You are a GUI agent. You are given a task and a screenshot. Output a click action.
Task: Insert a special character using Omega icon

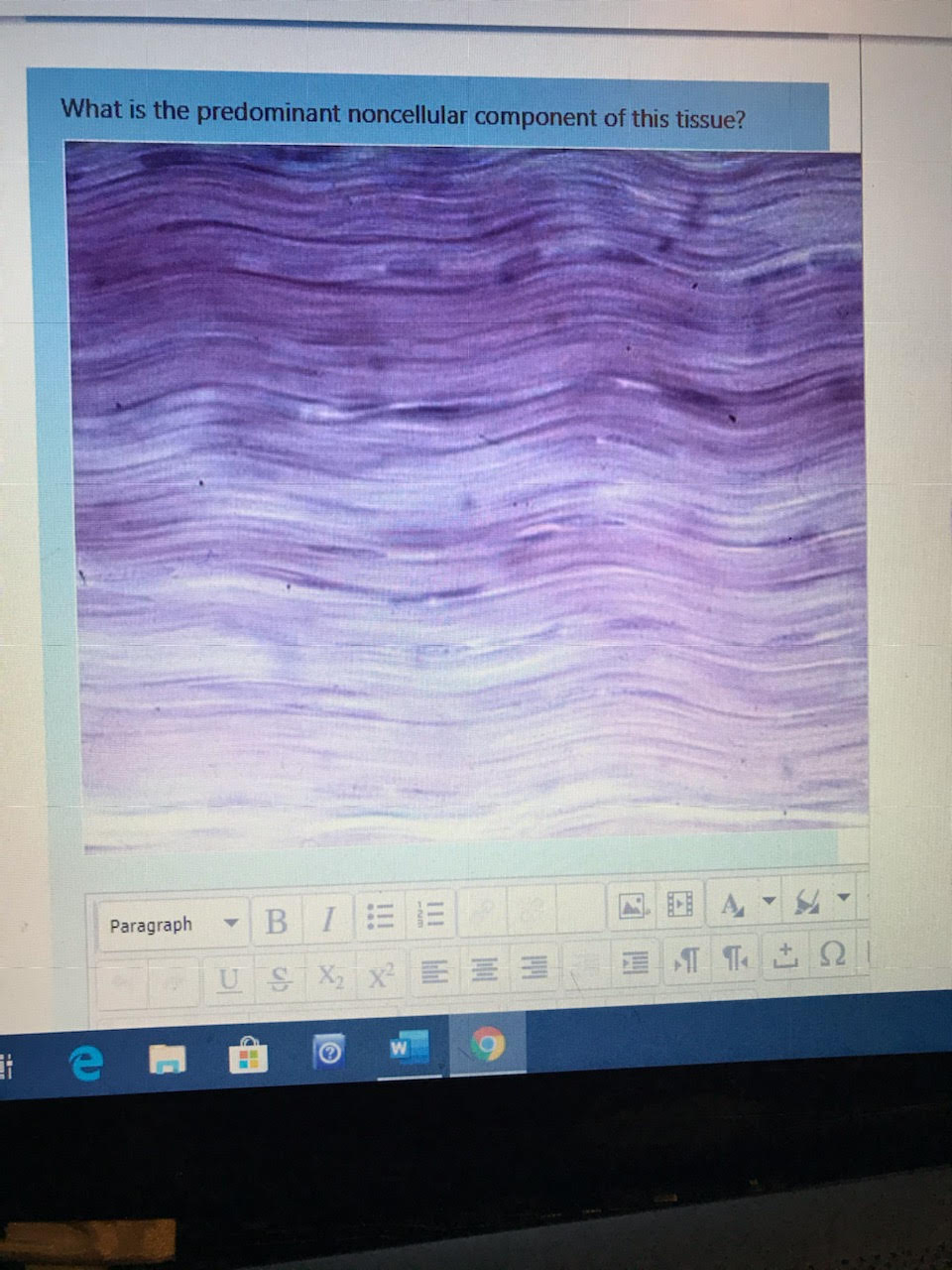[x=833, y=955]
